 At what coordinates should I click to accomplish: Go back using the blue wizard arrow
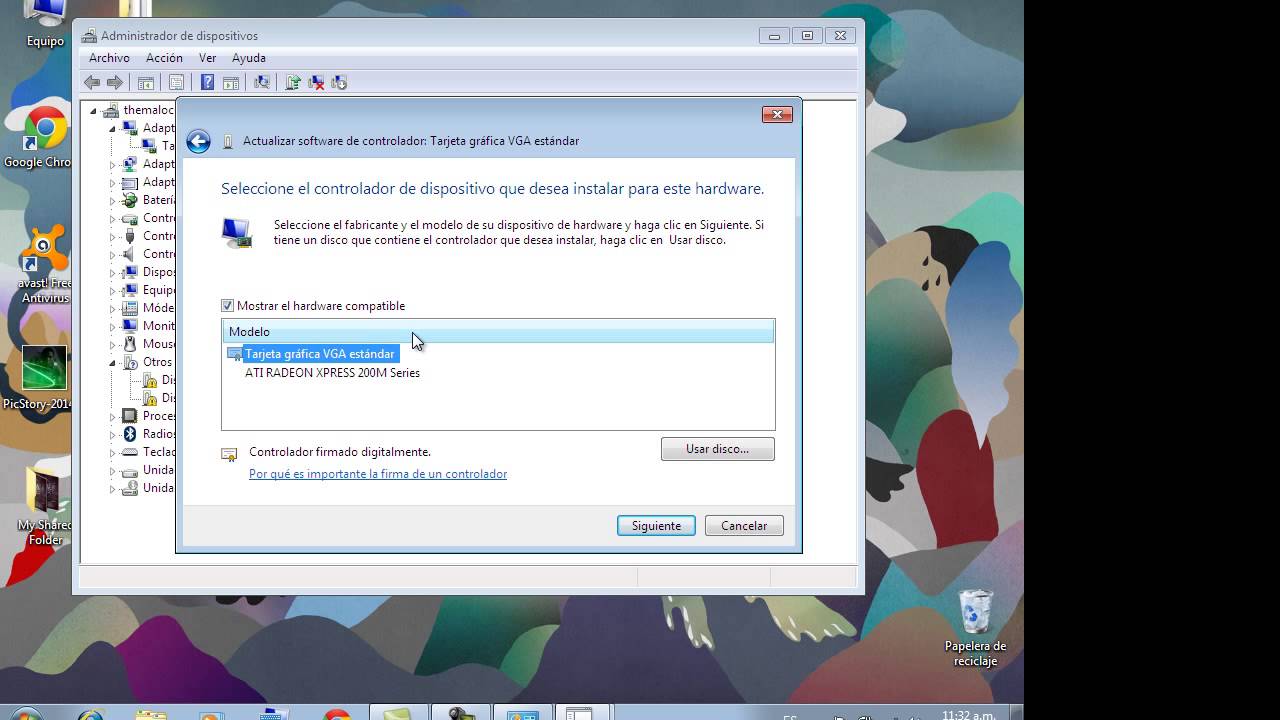pyautogui.click(x=198, y=141)
